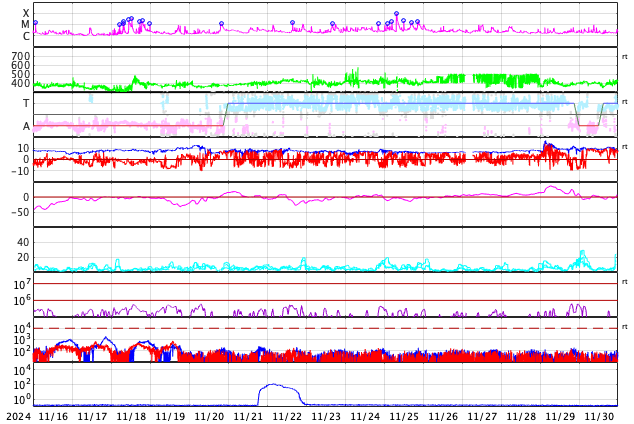Select the 400 tick label
634x424 pixels.
click(x=21, y=83)
